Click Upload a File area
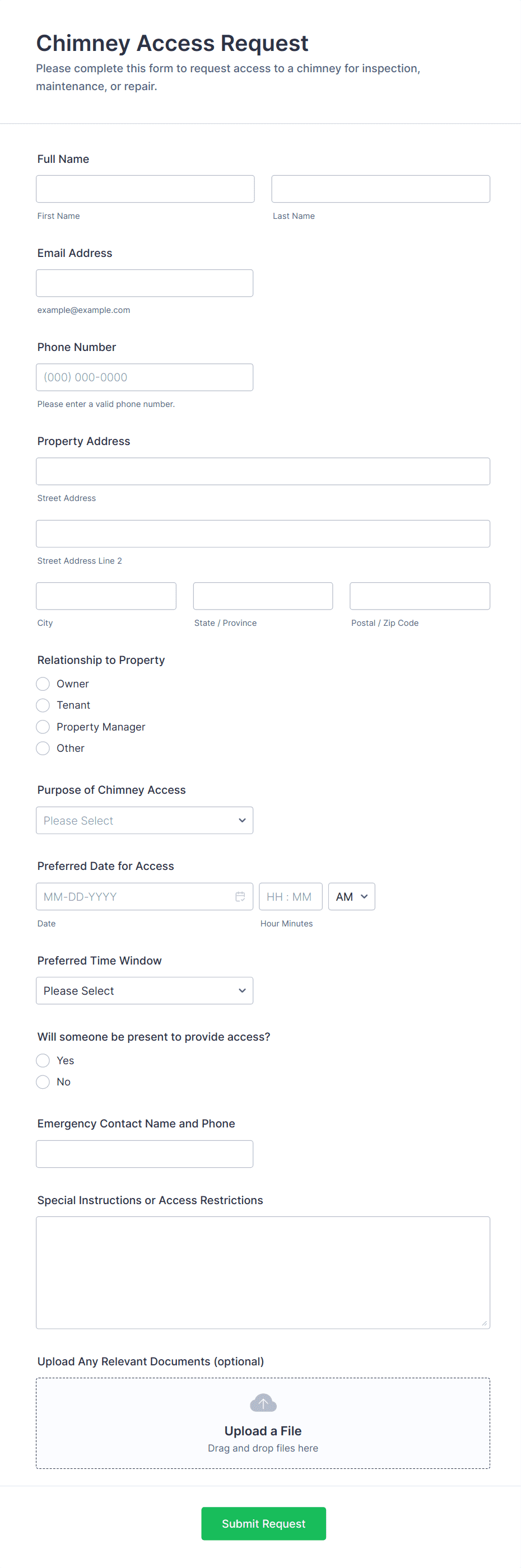Screen dimensions: 521x1568 [263, 1430]
